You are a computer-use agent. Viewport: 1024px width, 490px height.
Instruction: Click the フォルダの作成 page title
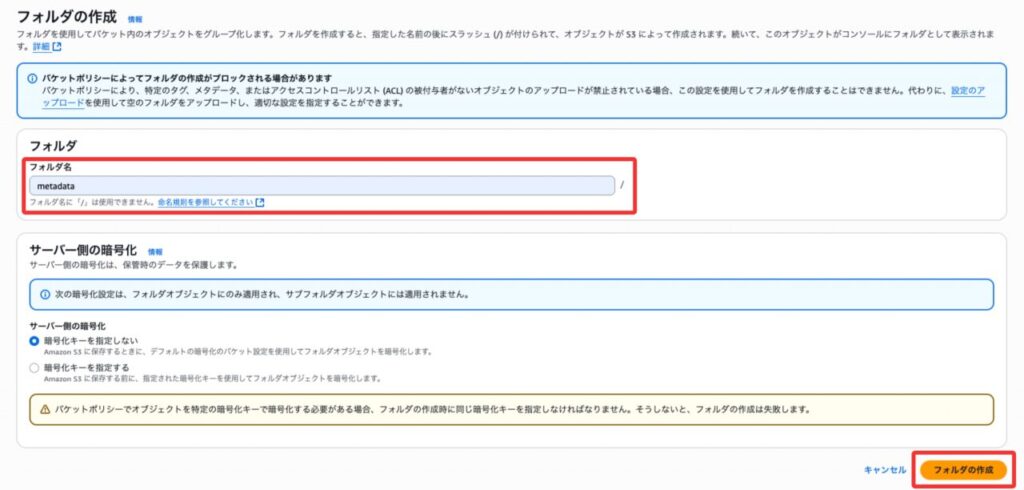67,18
